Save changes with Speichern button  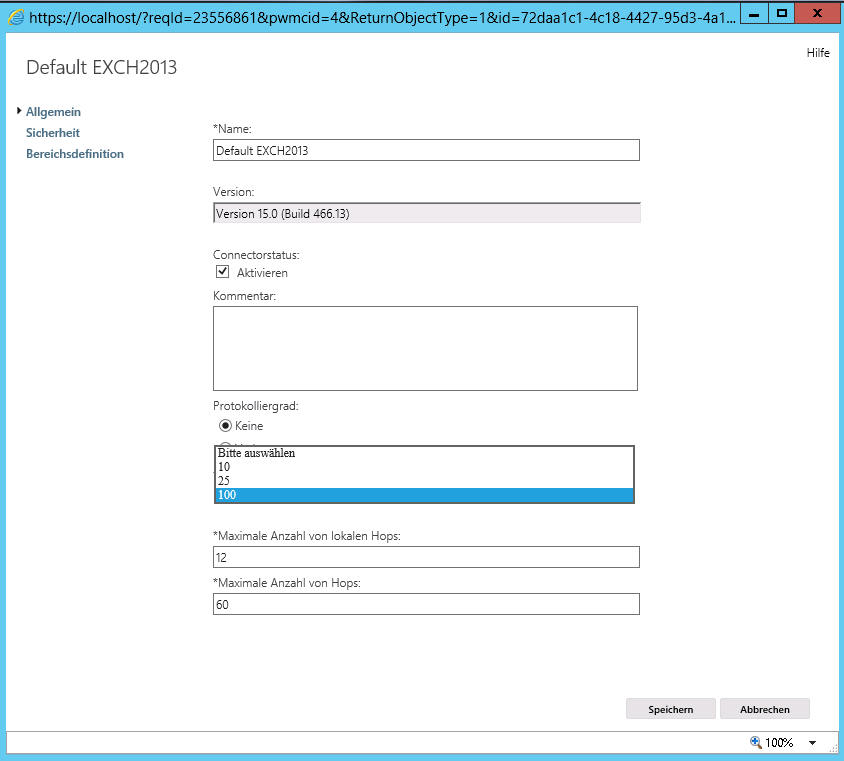[x=671, y=709]
